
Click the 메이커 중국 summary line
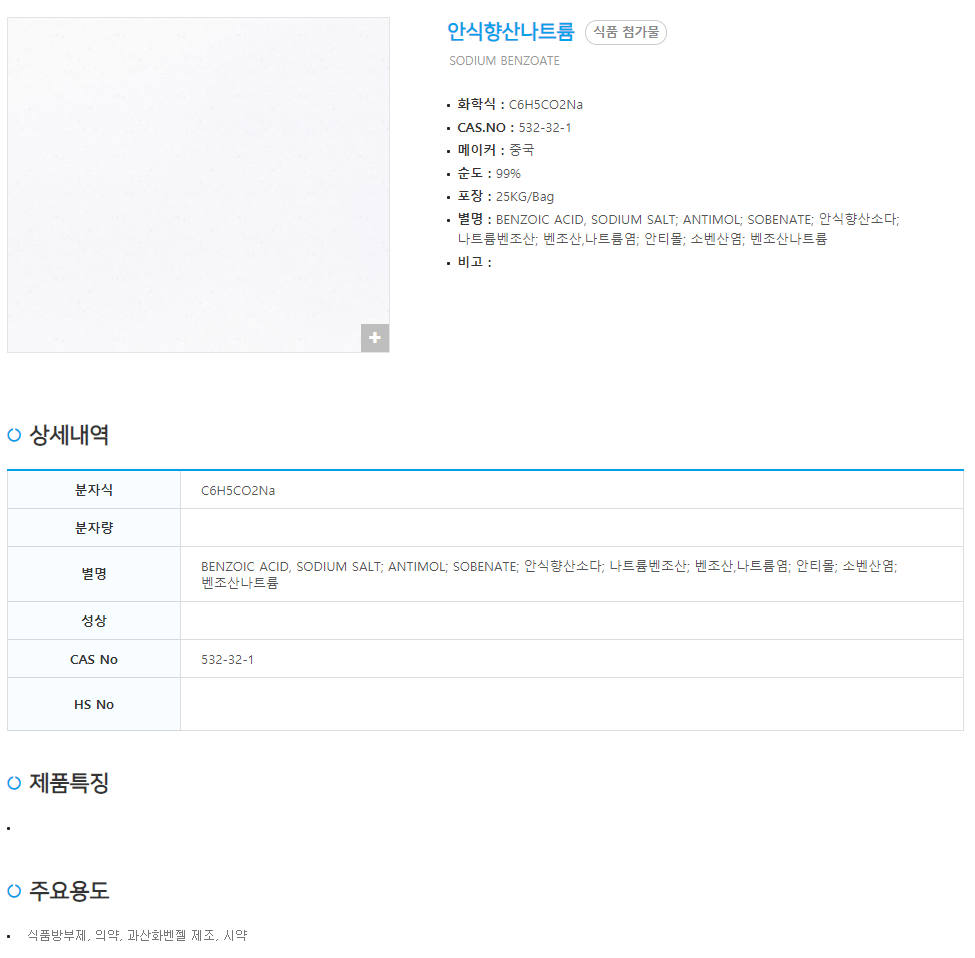[x=495, y=150]
